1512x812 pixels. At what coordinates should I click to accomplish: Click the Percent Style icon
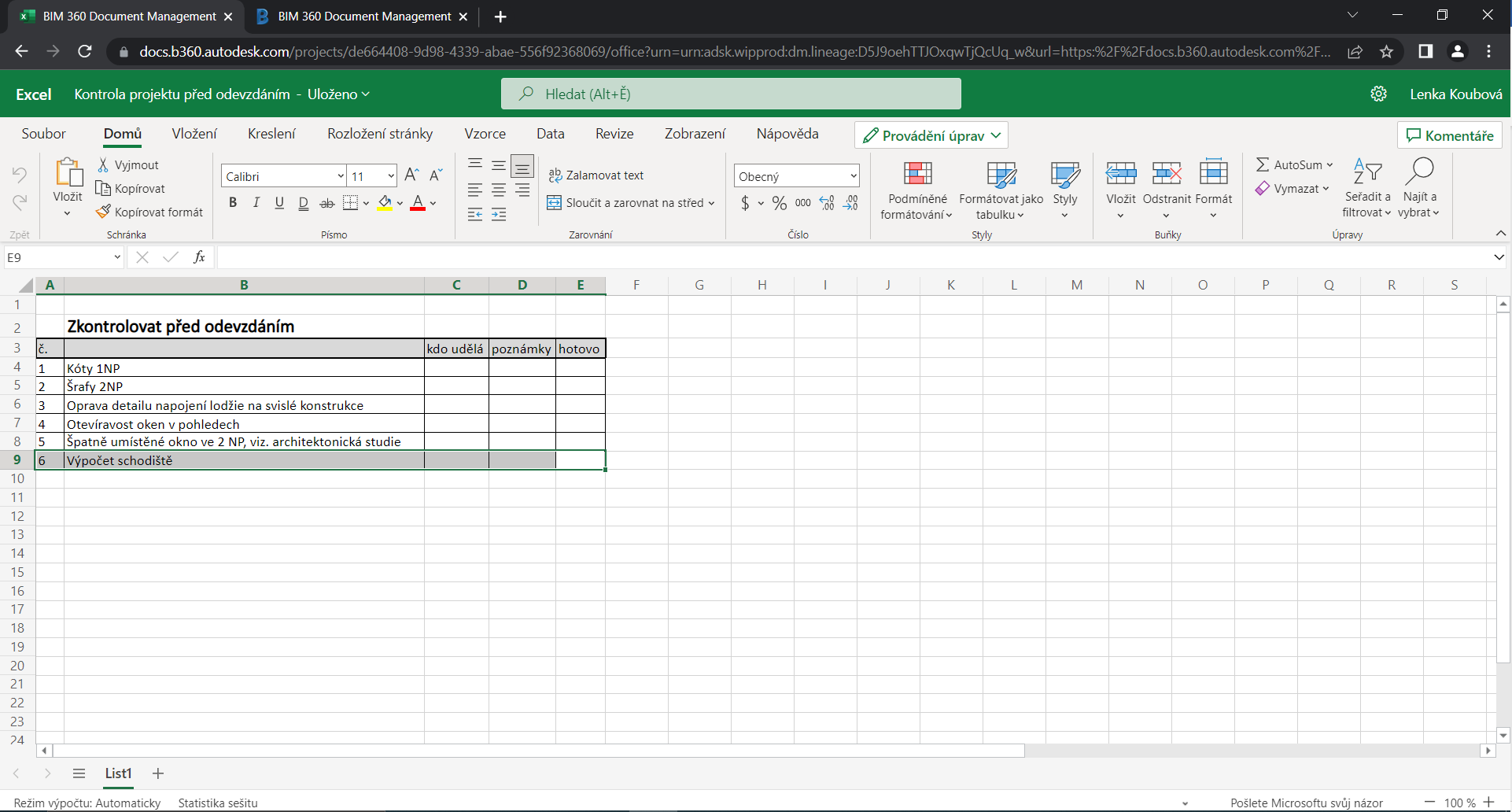[779, 203]
